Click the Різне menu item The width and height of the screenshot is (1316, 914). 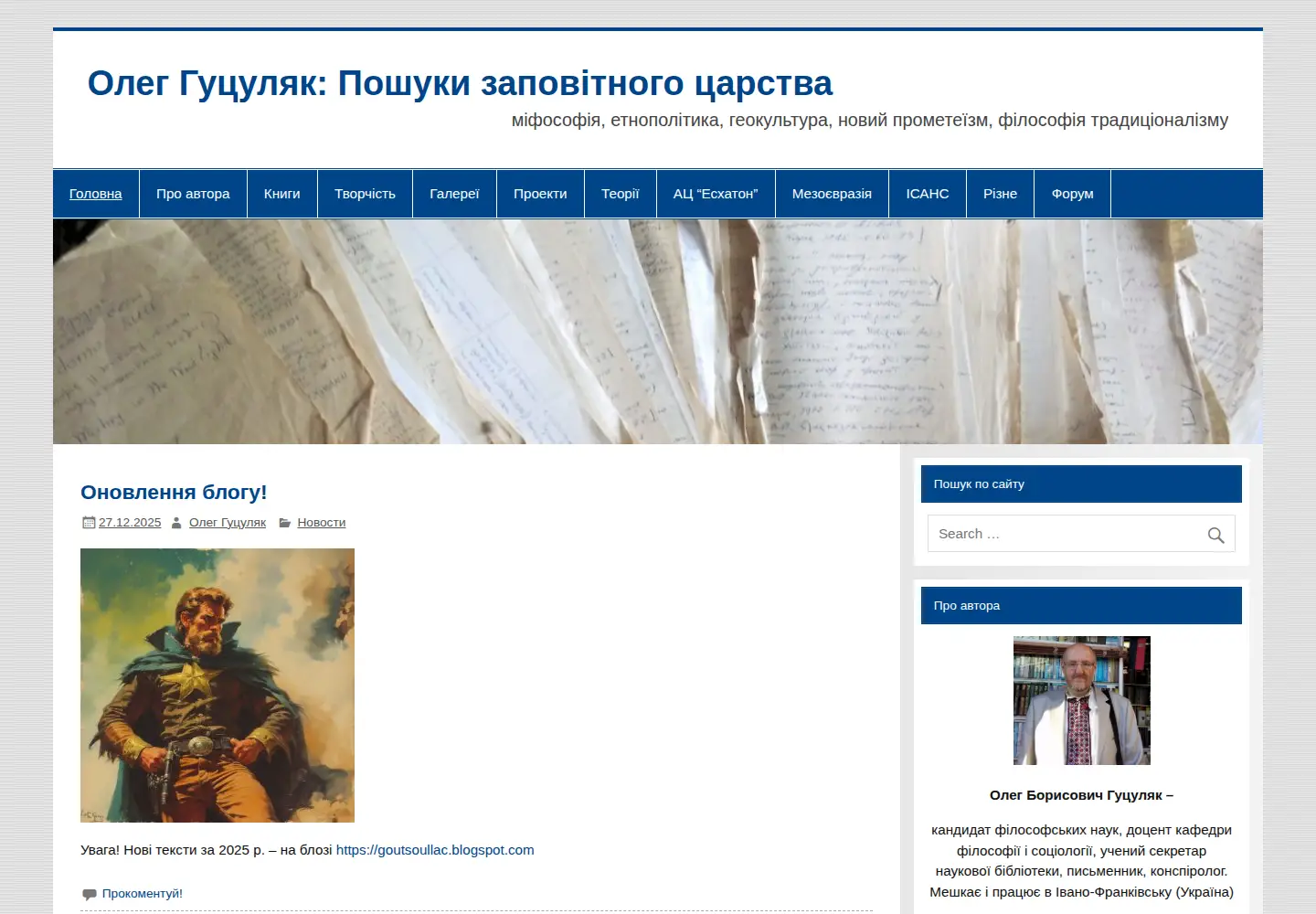[x=1000, y=194]
